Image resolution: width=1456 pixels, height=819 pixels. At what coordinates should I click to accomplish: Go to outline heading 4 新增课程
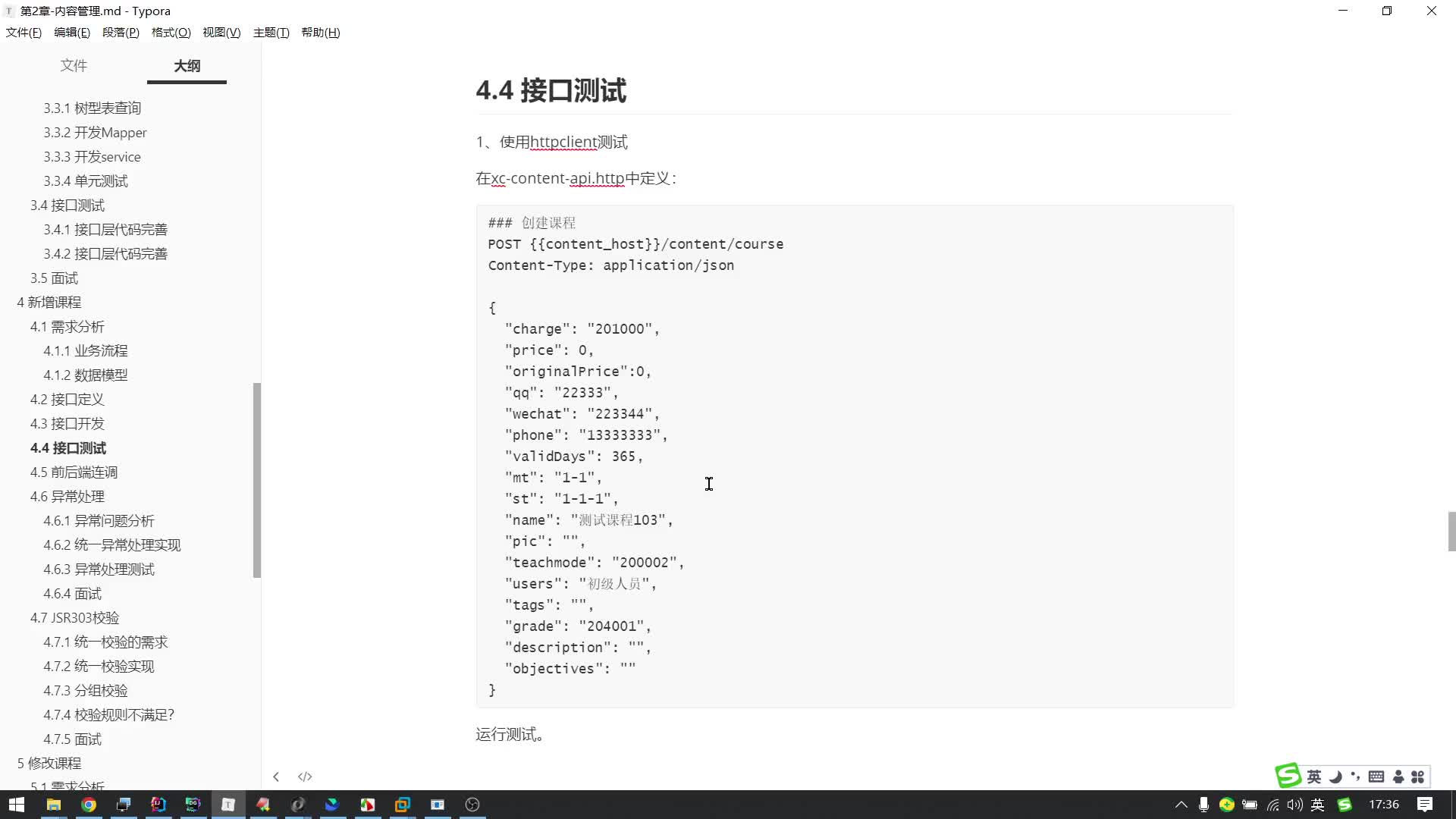(x=49, y=303)
